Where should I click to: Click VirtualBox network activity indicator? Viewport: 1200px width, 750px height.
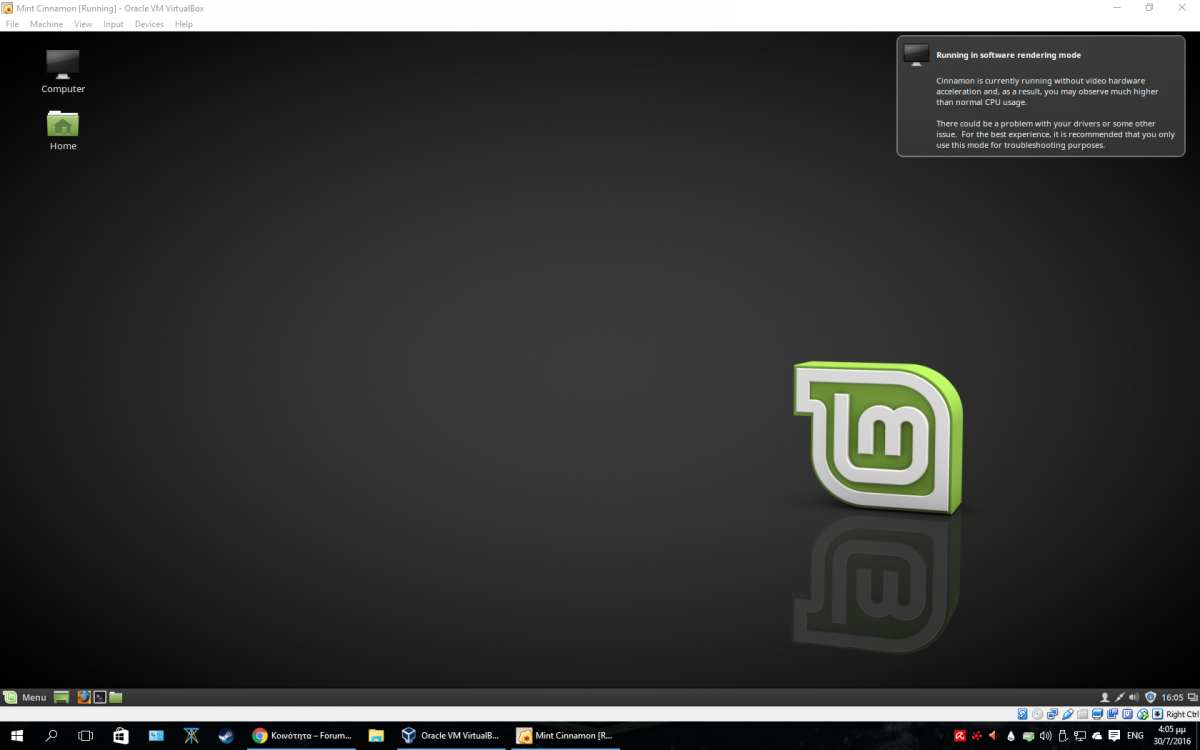point(1052,714)
